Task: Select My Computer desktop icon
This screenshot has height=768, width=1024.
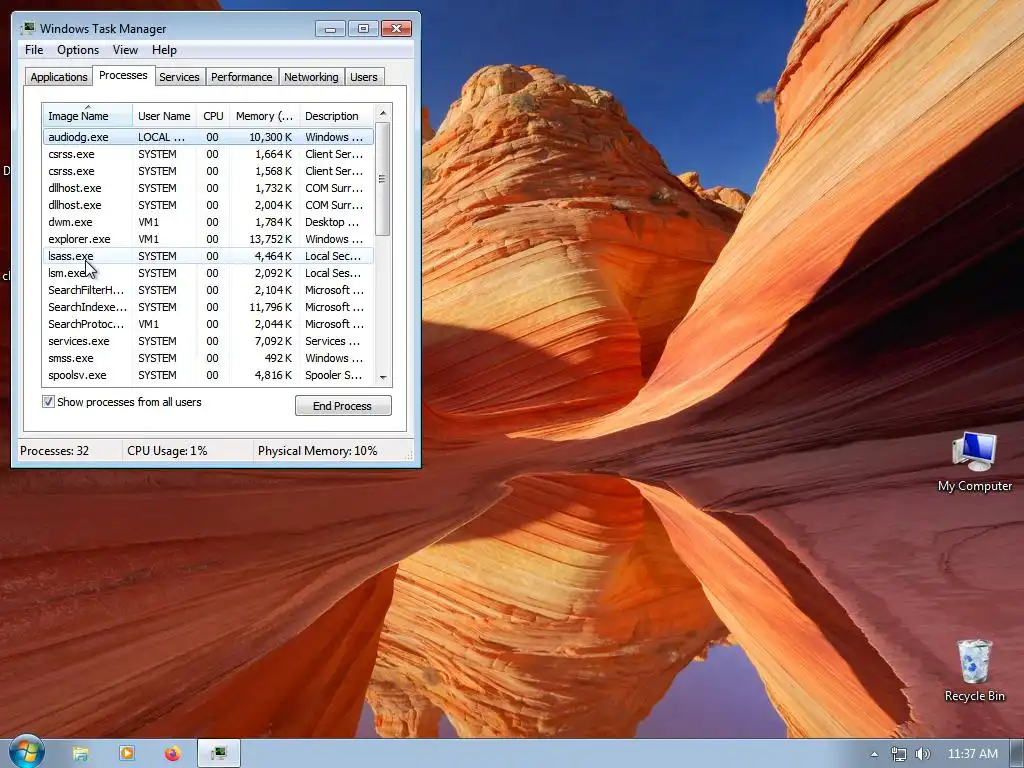Action: pos(974,461)
